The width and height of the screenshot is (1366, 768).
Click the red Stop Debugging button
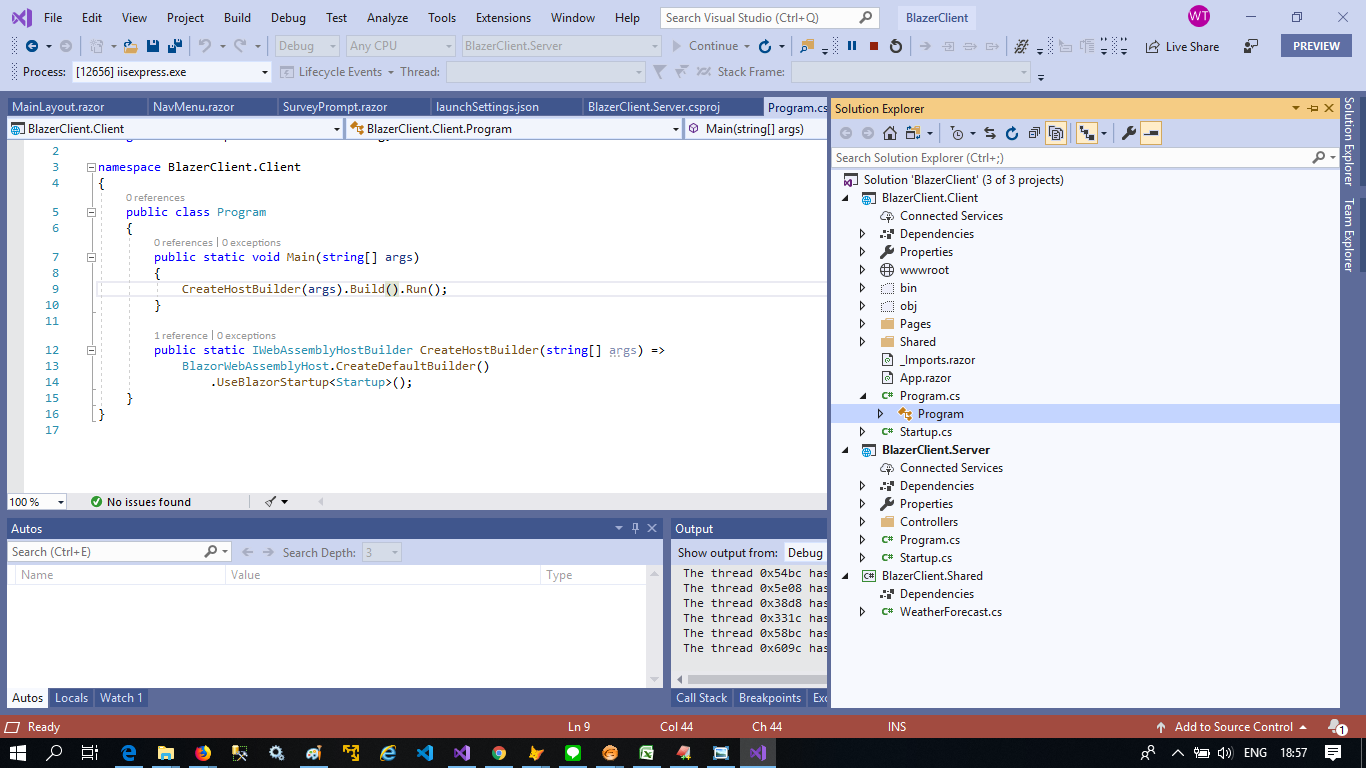coord(873,46)
